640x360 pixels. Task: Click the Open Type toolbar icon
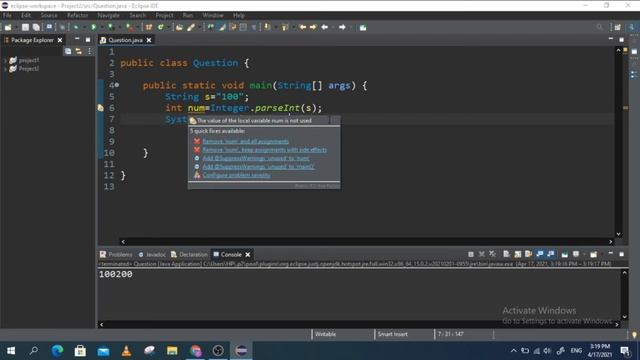point(179,27)
